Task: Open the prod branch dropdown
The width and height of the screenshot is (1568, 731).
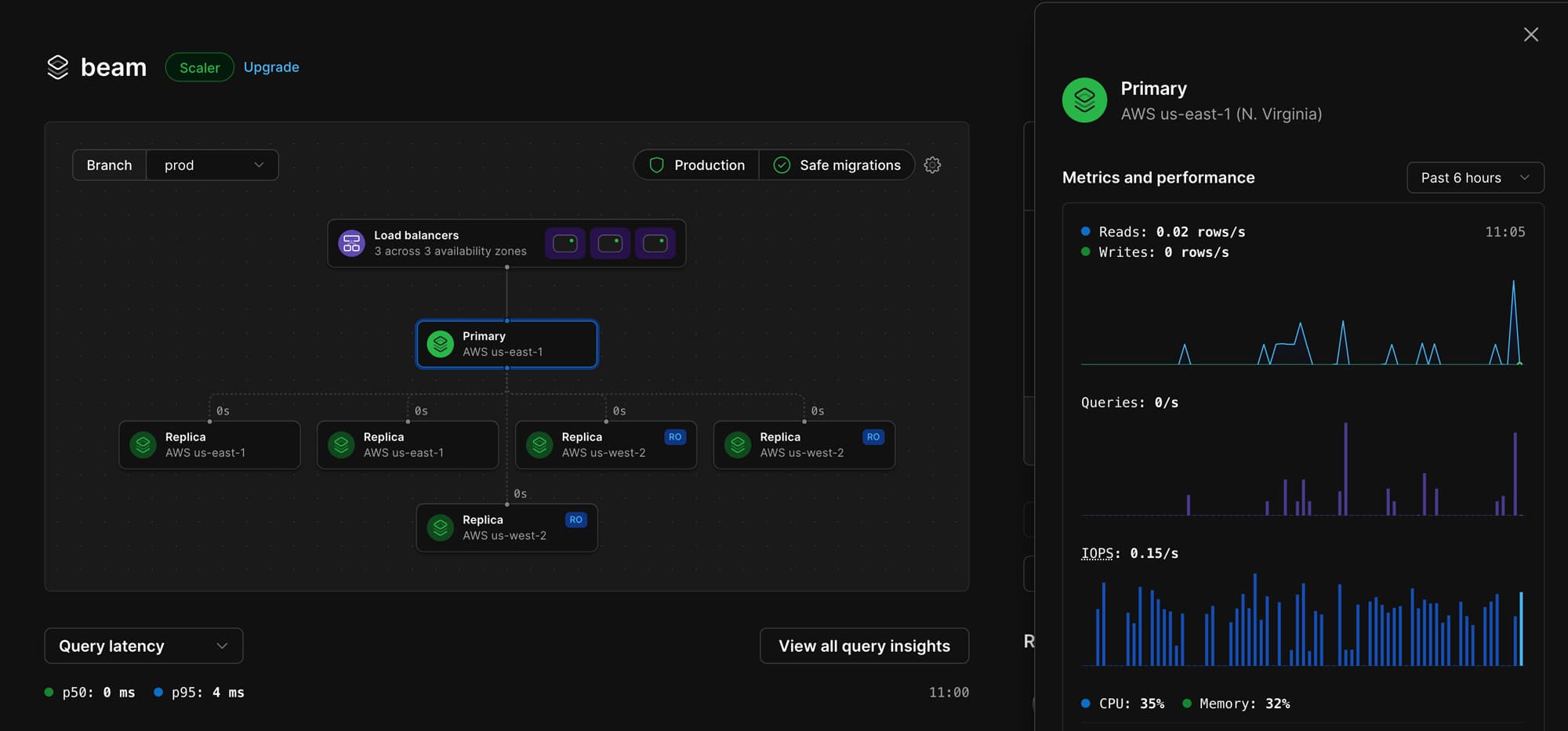Action: click(x=212, y=165)
